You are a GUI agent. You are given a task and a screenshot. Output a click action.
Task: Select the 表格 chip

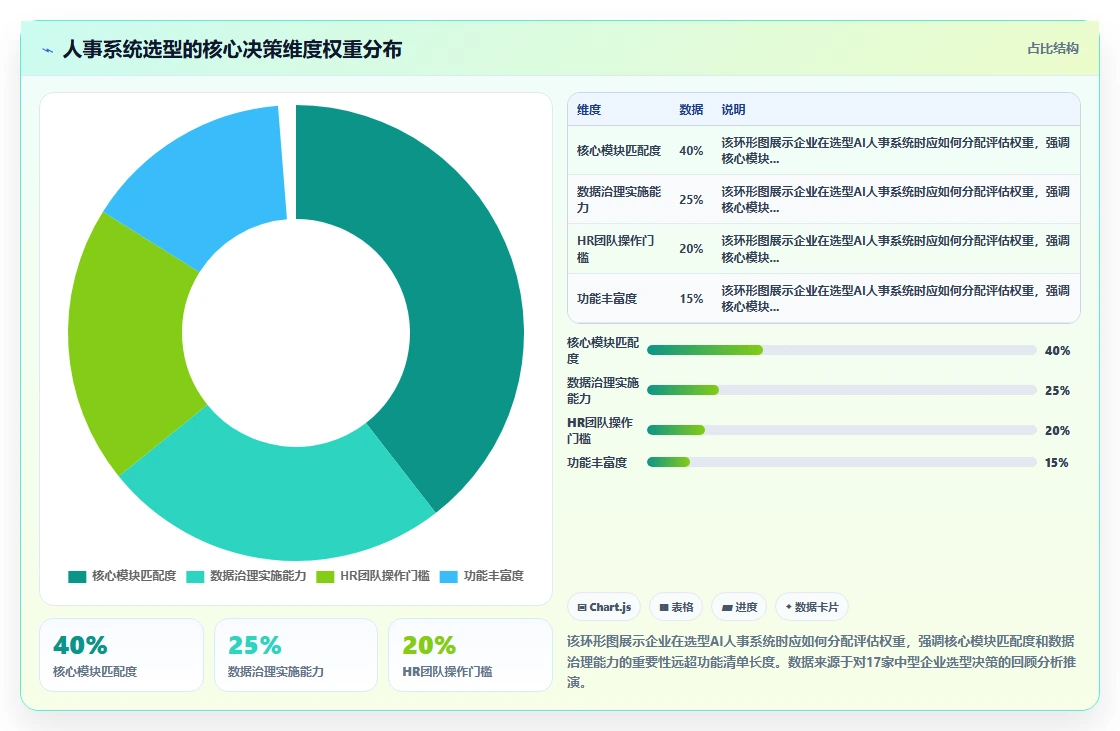tap(676, 607)
